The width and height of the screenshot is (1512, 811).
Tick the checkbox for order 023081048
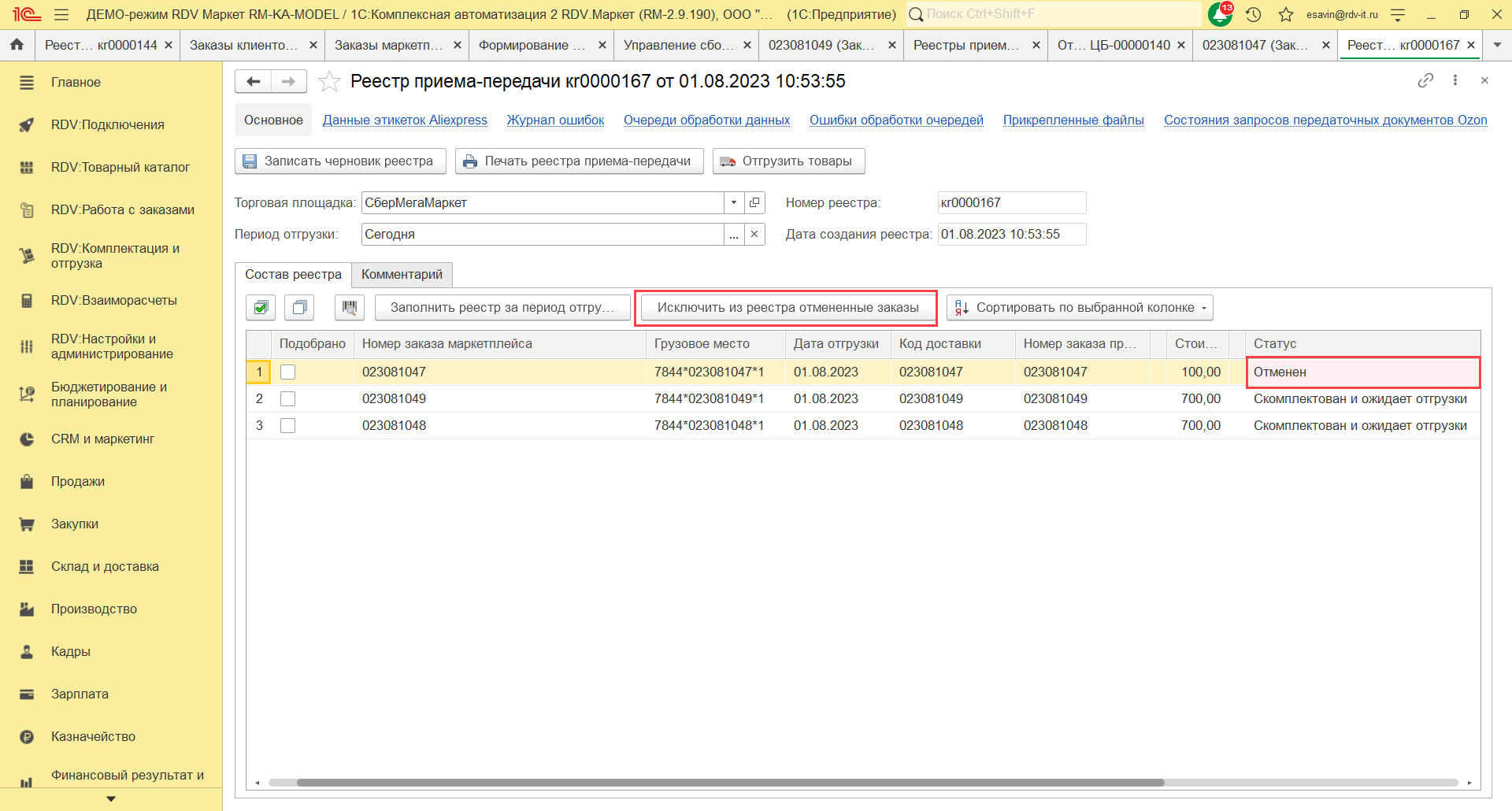[288, 426]
